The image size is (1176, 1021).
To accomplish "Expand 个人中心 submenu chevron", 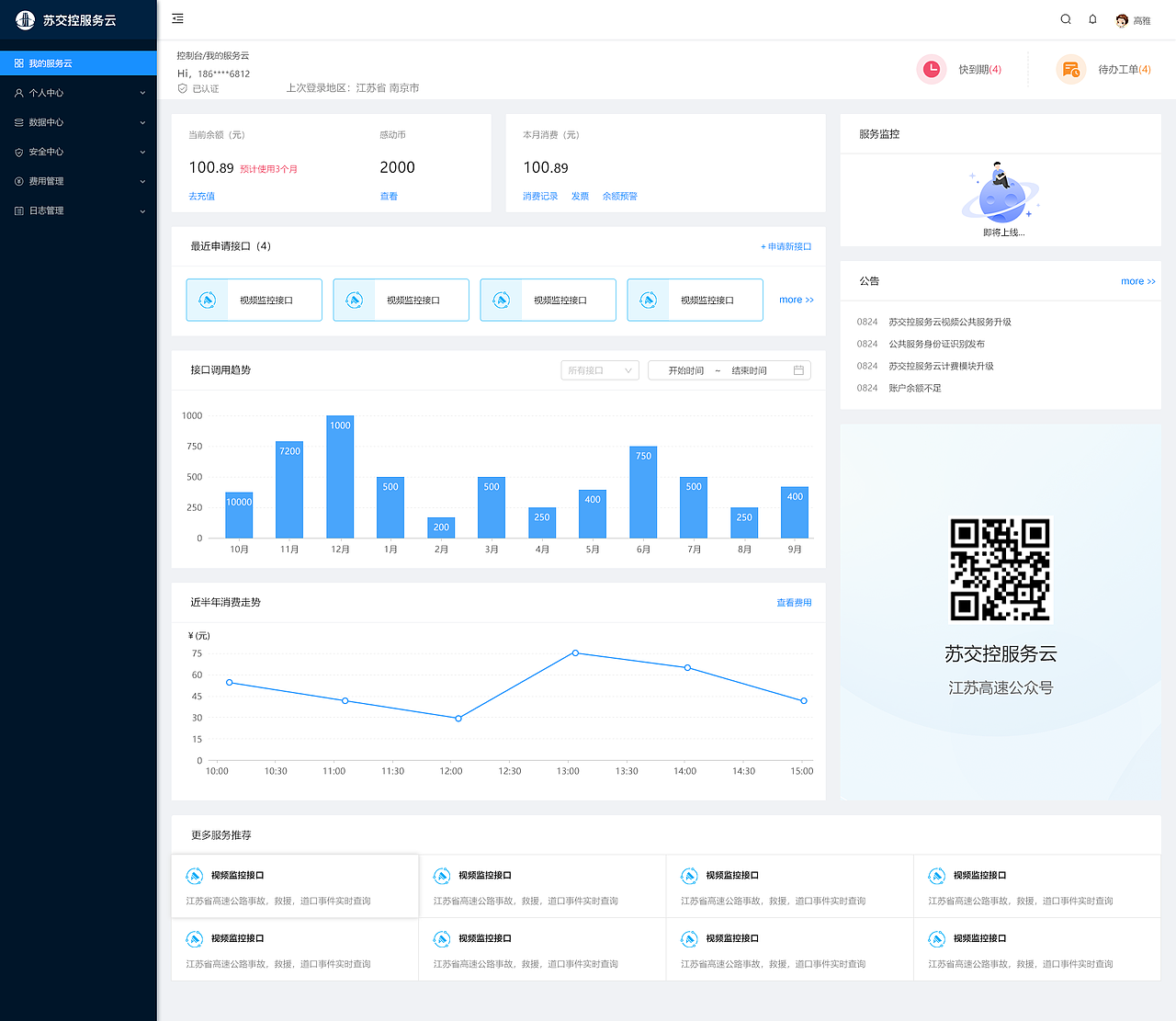I will tap(142, 93).
